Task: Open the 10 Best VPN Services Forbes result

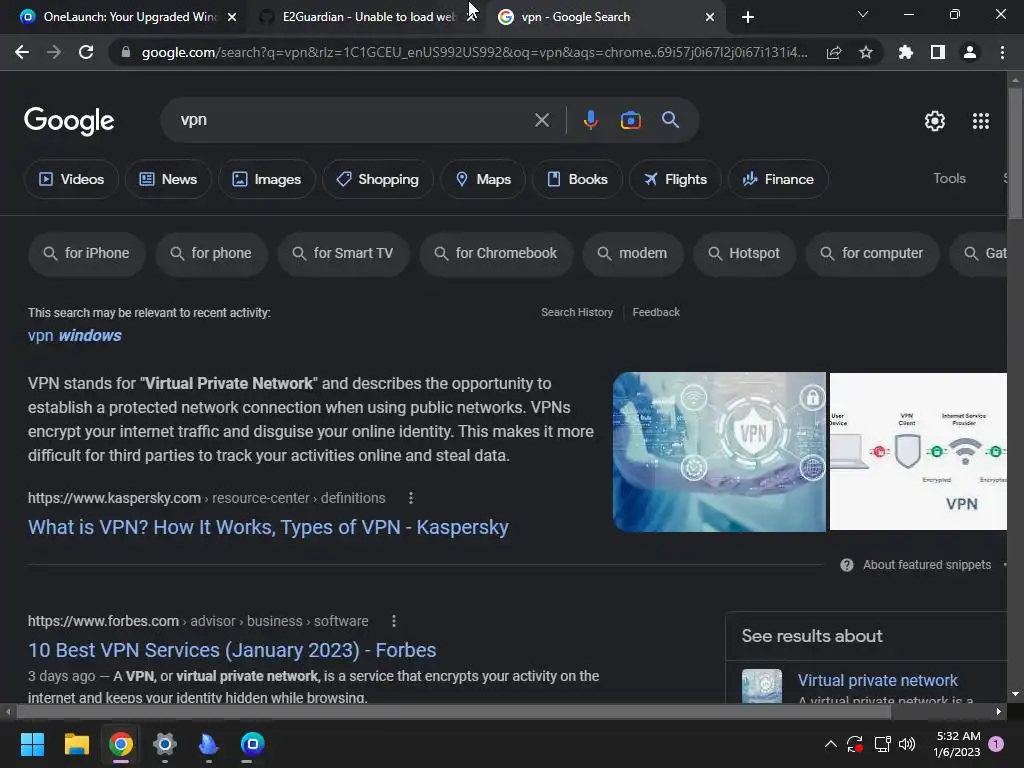Action: [x=232, y=650]
